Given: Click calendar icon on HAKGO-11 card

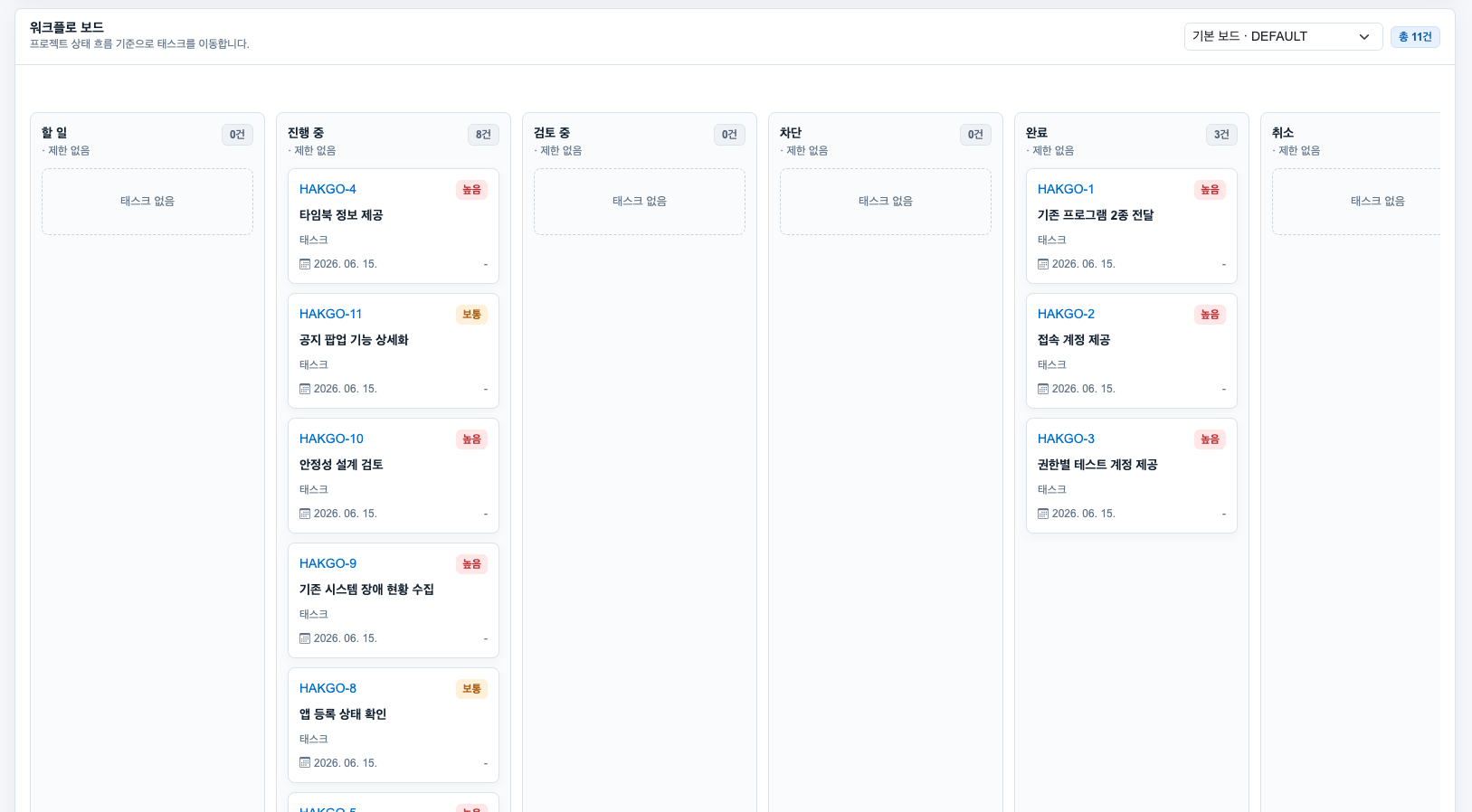Looking at the screenshot, I should 305,389.
